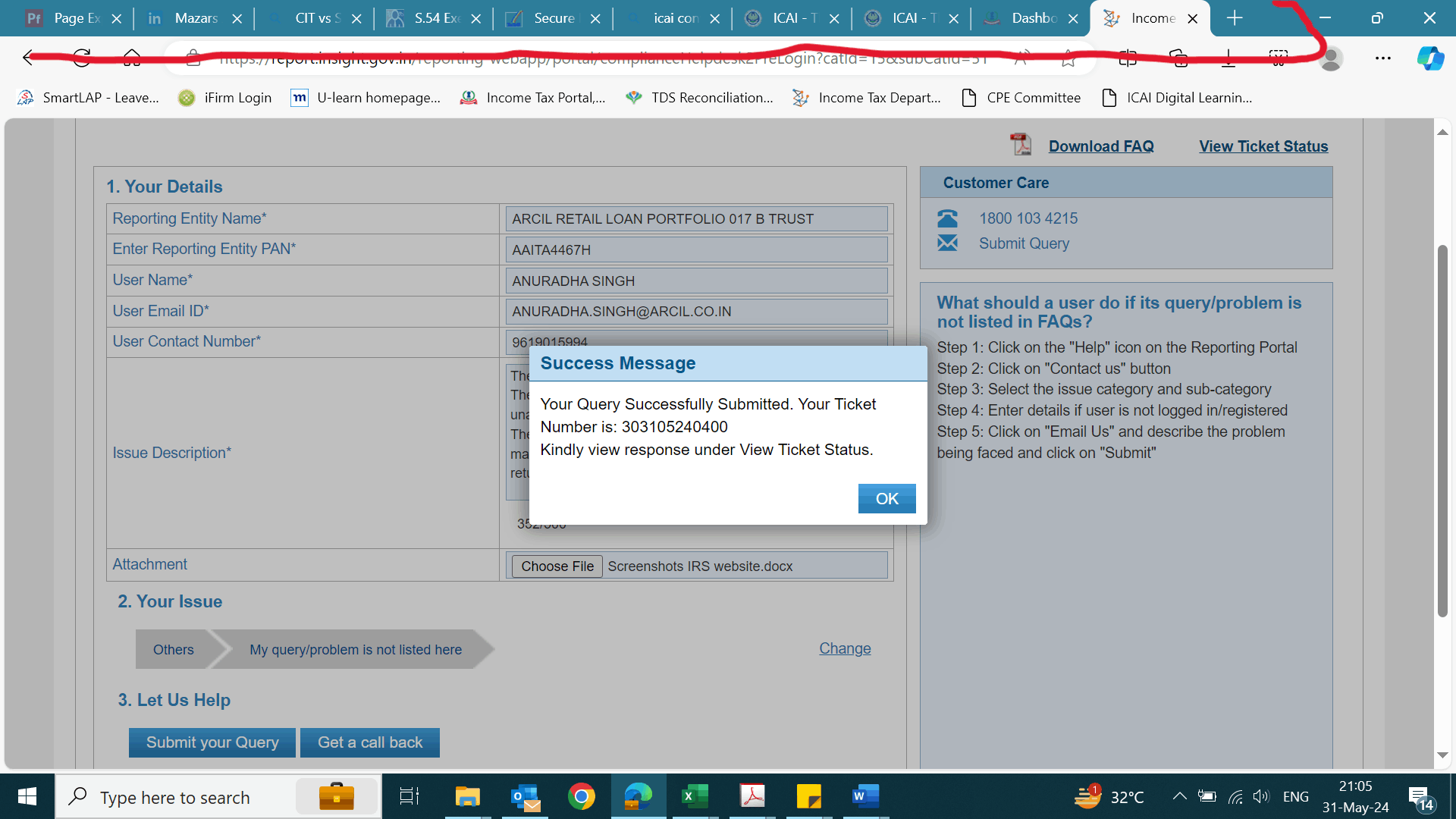Open Outlook from the taskbar
Viewport: 1456px width, 819px height.
[x=525, y=796]
